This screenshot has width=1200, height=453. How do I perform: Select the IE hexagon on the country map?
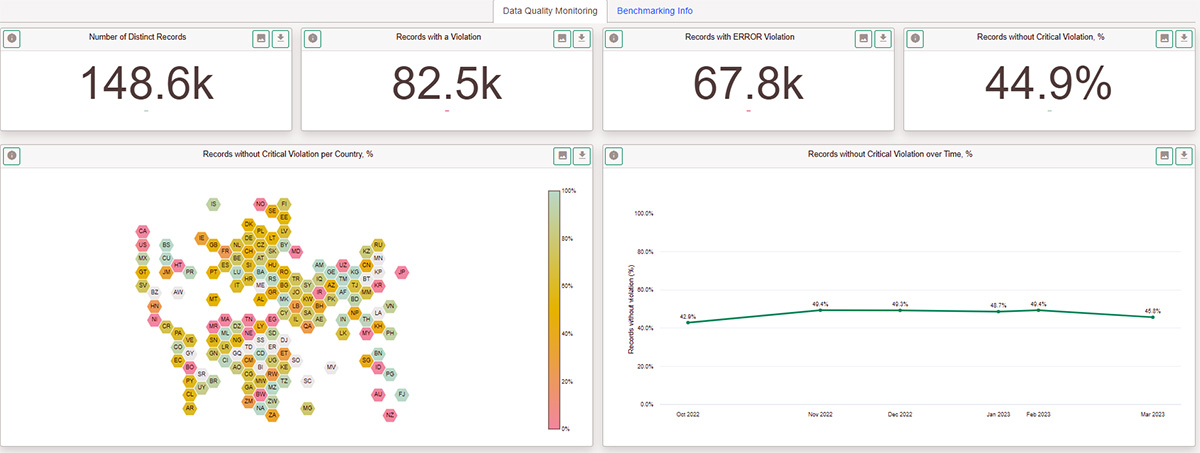coord(202,238)
